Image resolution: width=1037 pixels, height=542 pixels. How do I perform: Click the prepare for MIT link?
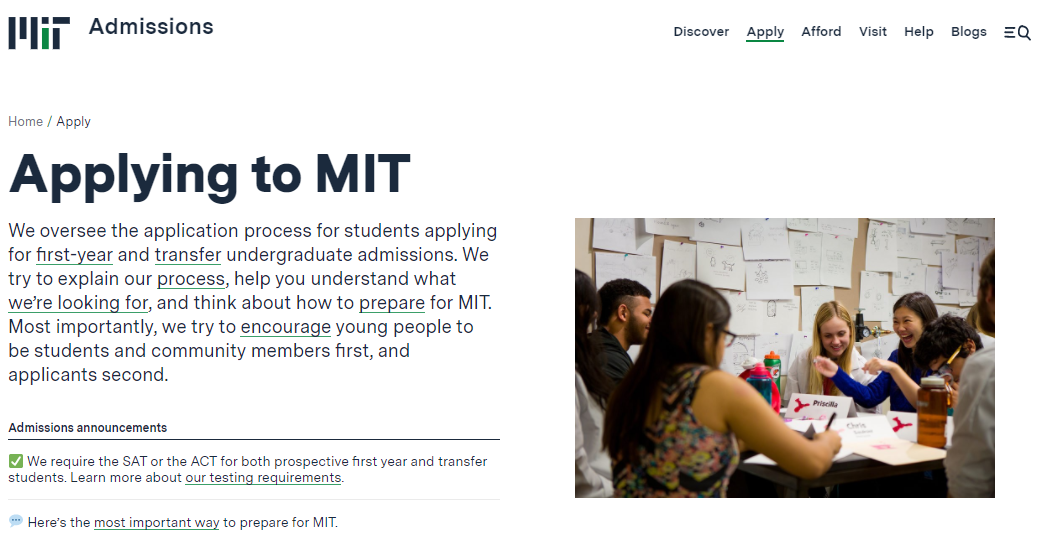[392, 303]
